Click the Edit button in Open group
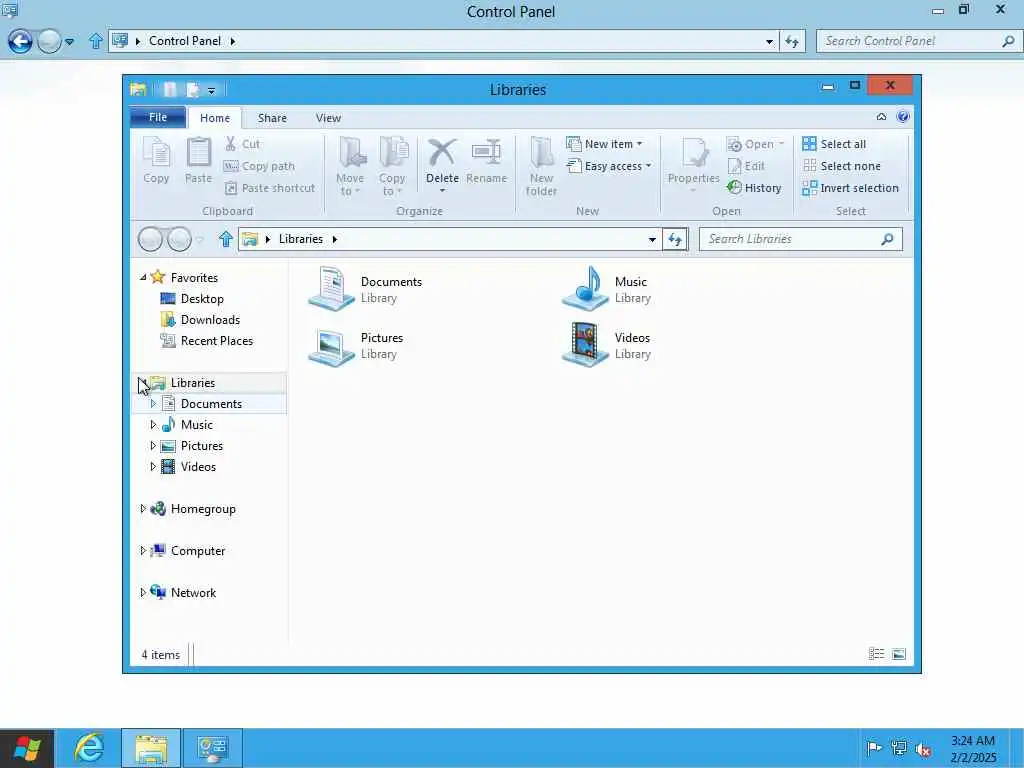This screenshot has height=768, width=1024. click(x=746, y=166)
